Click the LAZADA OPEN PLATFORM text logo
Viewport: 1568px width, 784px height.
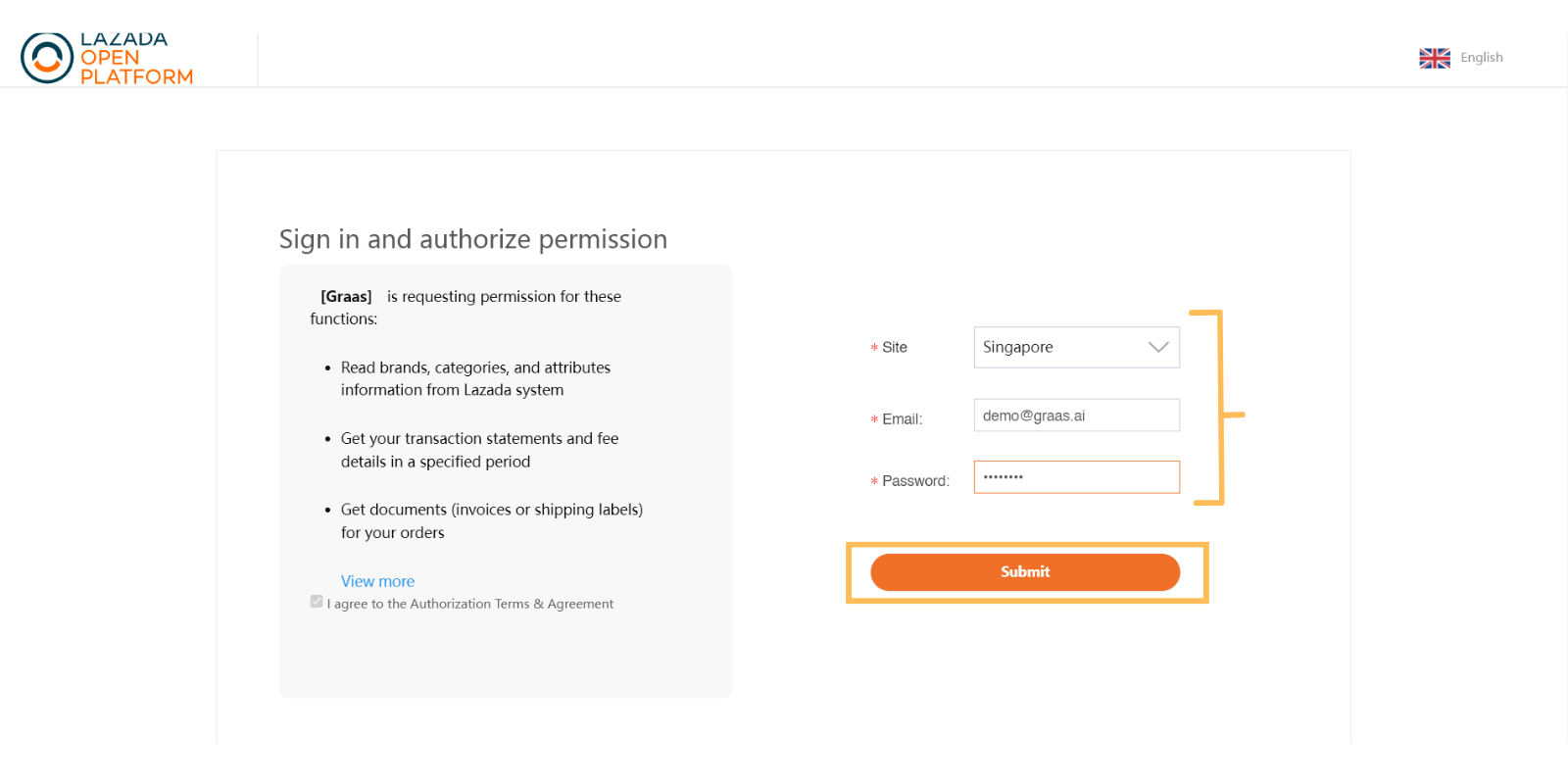[x=136, y=58]
